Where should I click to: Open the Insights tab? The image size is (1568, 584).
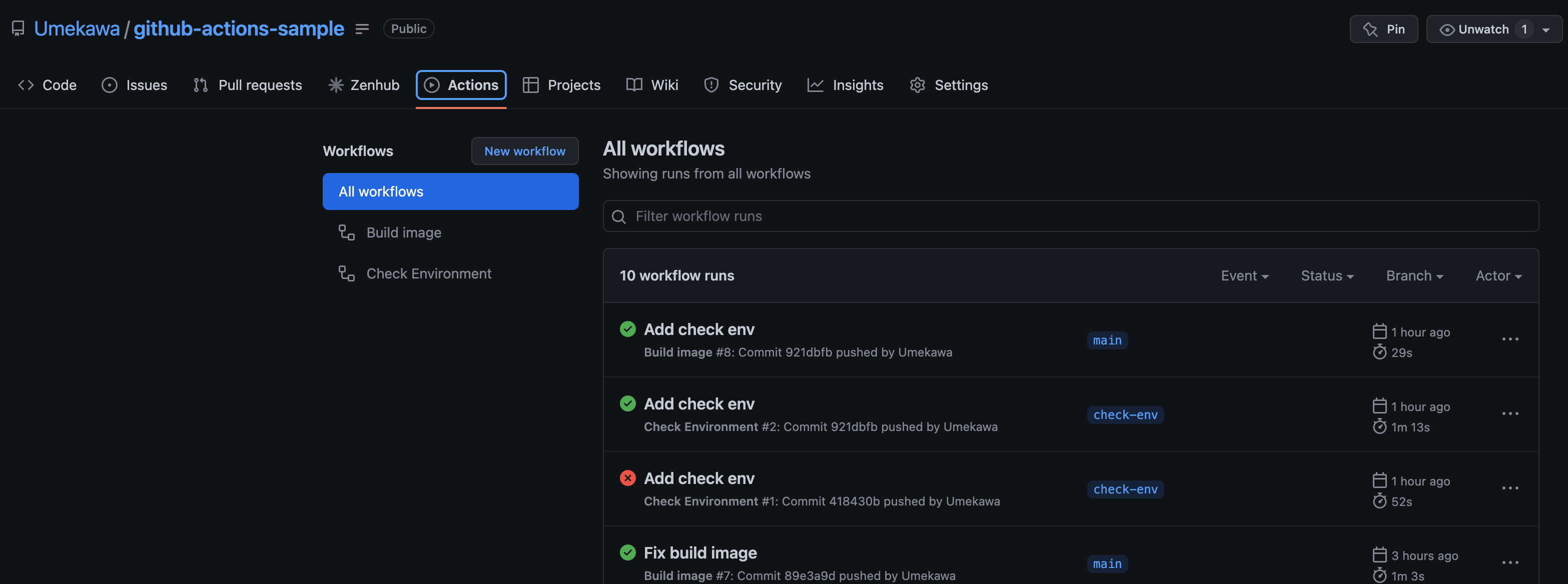point(846,85)
